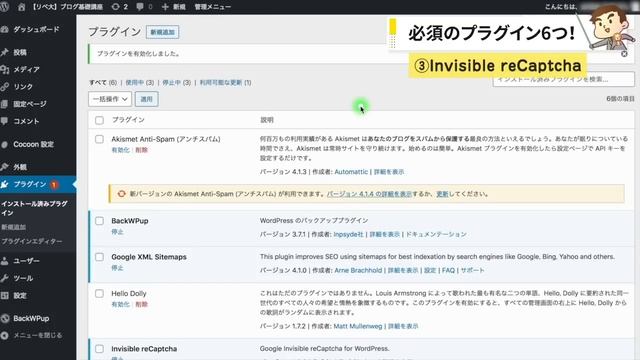
Task: Select インストール済みプラグイン submenu item
Action: point(34,208)
